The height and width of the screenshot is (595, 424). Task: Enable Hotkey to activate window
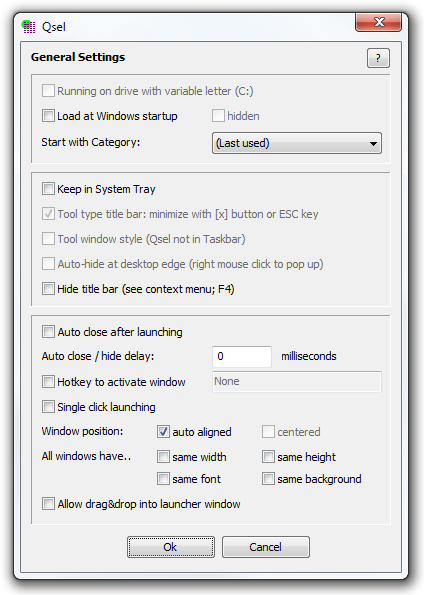click(48, 381)
